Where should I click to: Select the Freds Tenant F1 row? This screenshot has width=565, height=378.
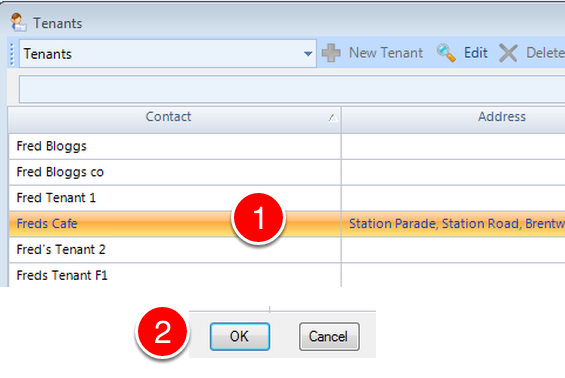pyautogui.click(x=287, y=275)
